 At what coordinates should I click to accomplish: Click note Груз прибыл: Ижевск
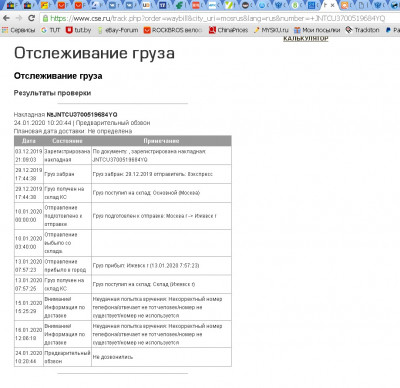(x=146, y=266)
